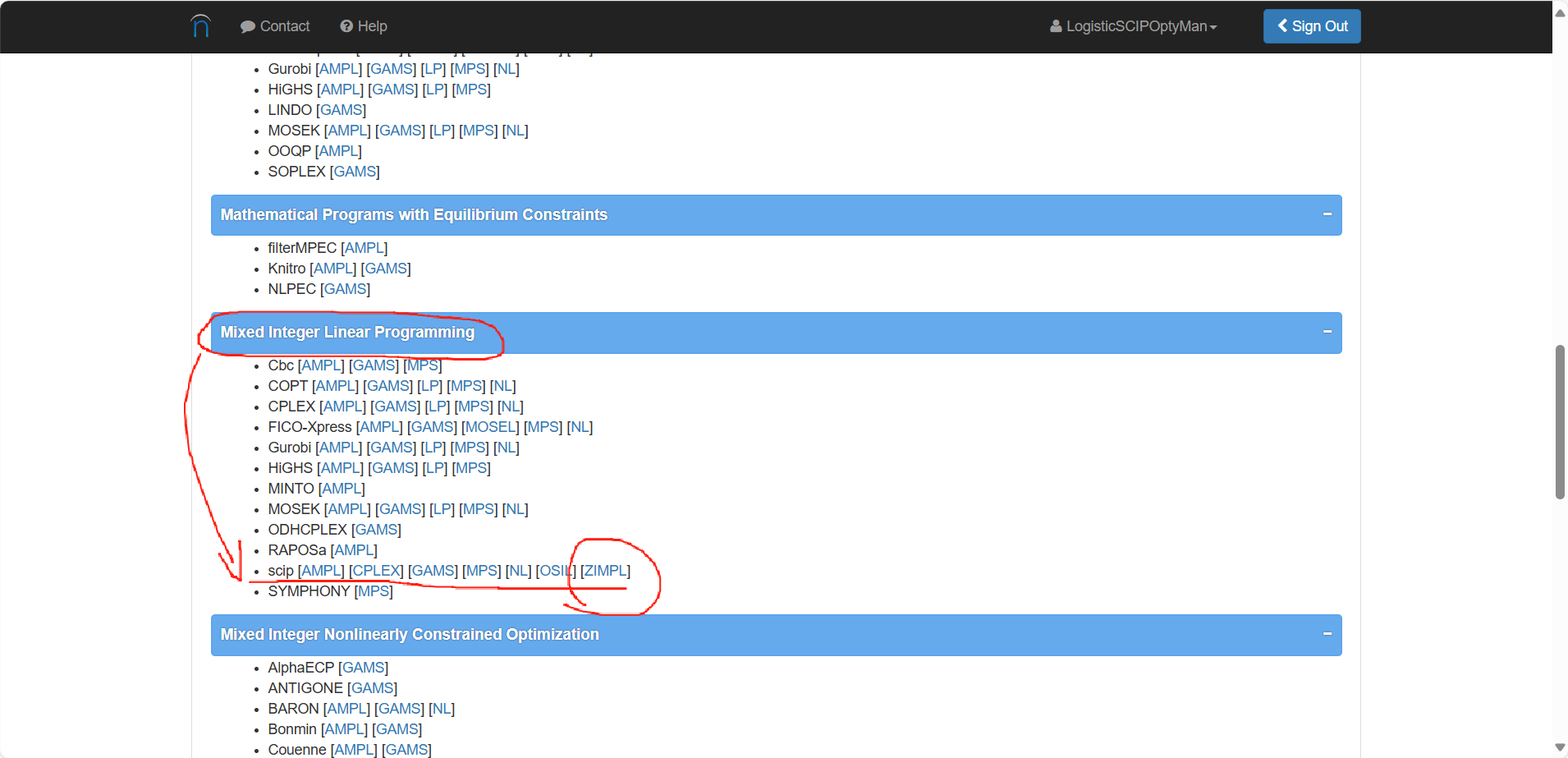
Task: Collapse the Mathematical Programs with Equilibrium Constraints section
Action: coord(1327,214)
